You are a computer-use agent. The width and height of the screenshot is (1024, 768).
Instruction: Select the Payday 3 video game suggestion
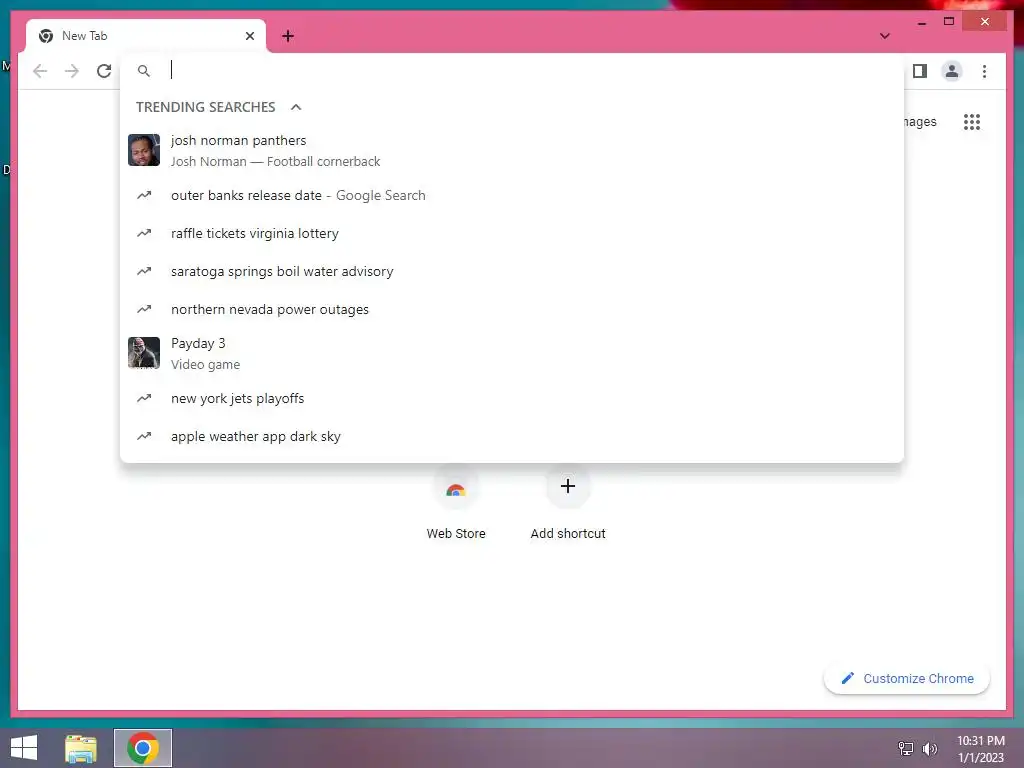tap(512, 353)
